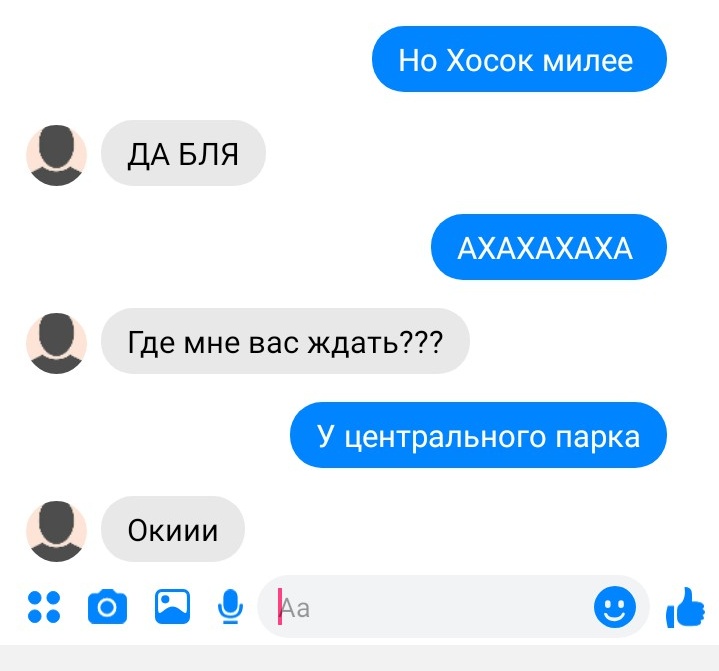Select the Где мне вас ждать??? message
Image resolution: width=719 pixels, height=671 pixels.
(x=285, y=341)
